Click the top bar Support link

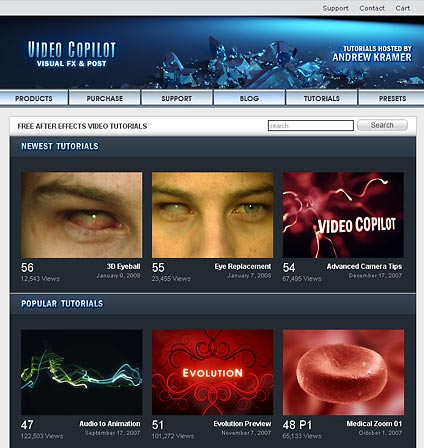pos(335,8)
